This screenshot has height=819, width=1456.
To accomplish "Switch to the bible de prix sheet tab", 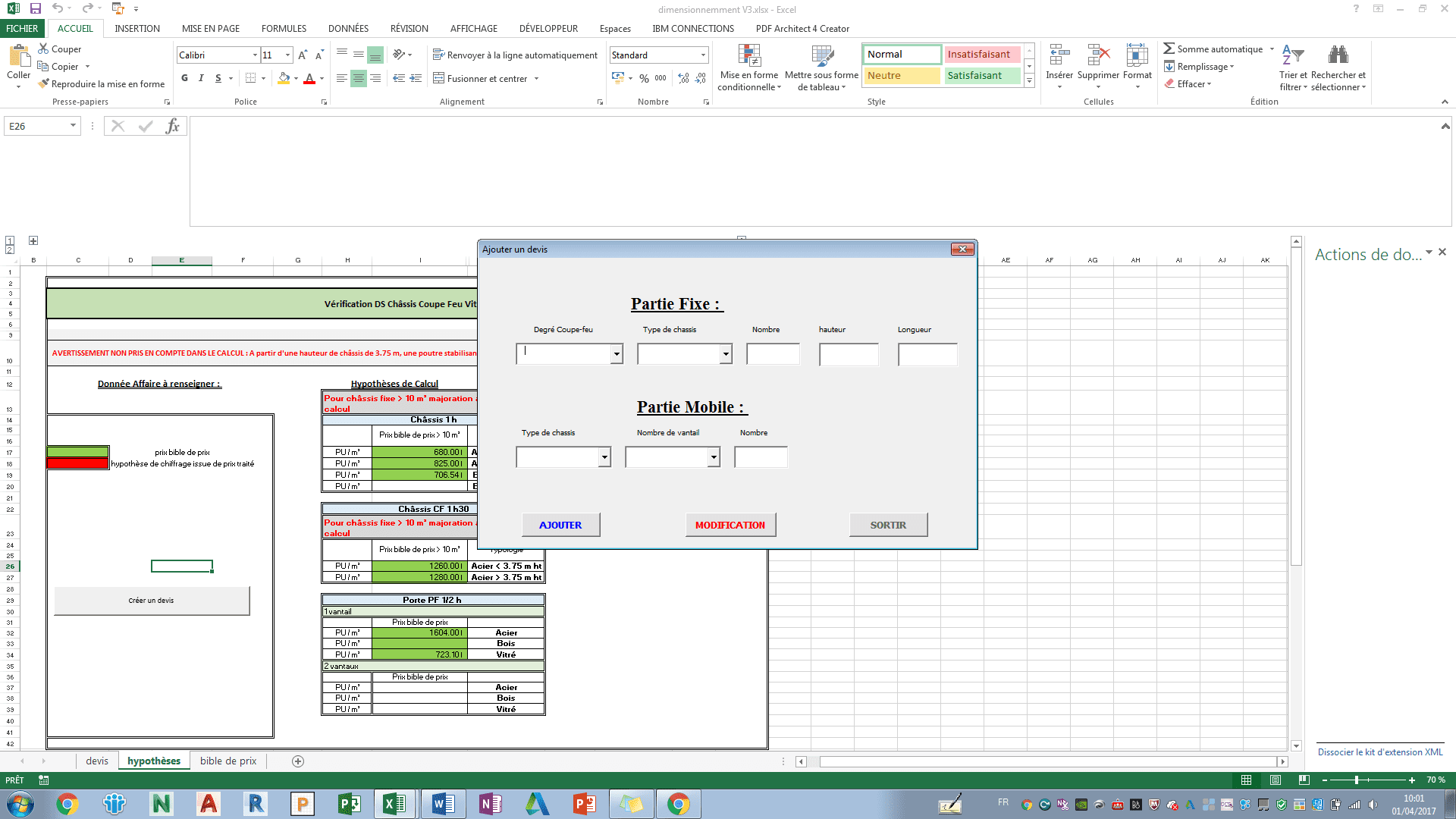I will pyautogui.click(x=228, y=761).
